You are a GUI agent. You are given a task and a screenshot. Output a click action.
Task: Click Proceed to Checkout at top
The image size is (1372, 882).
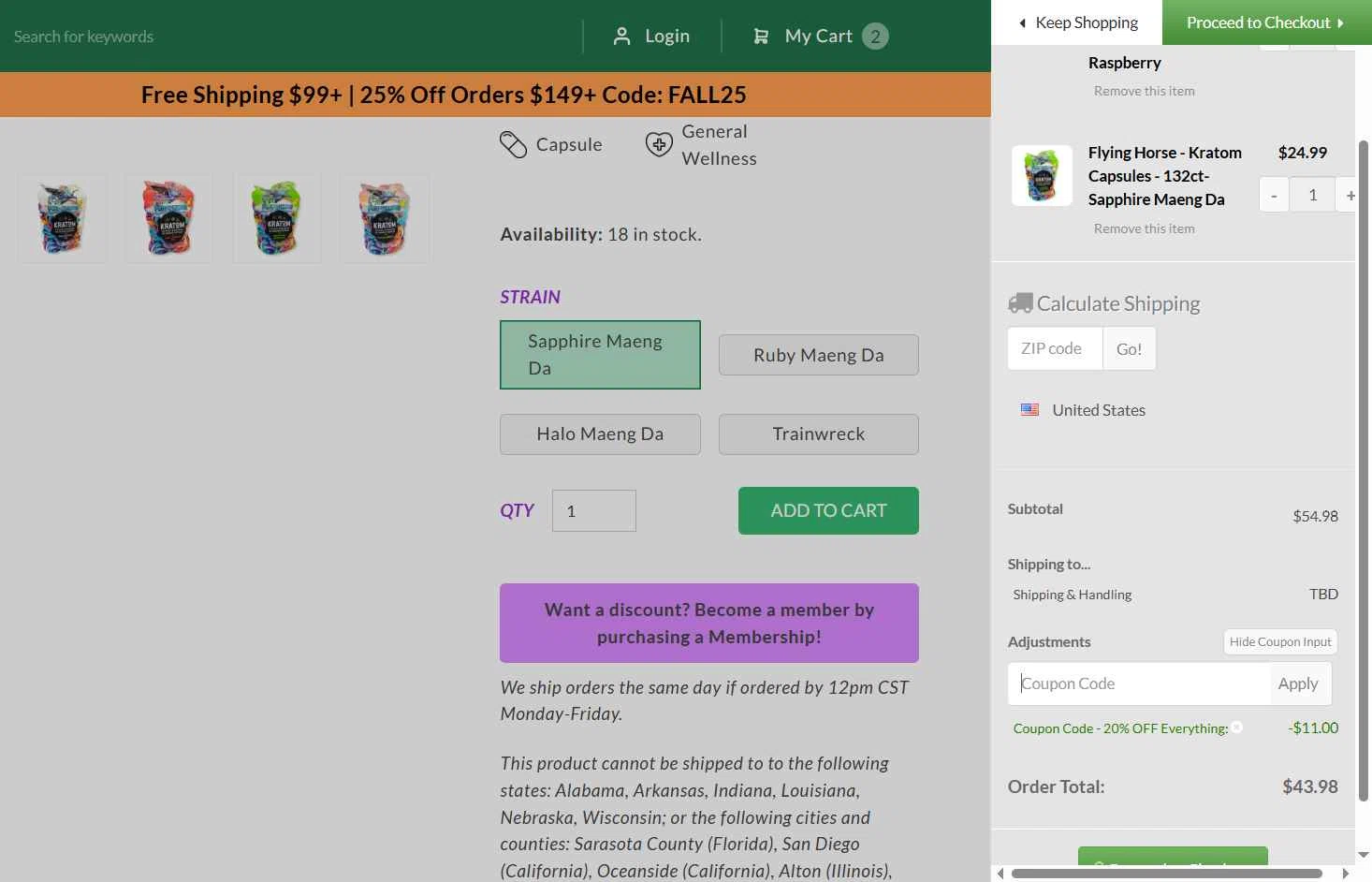click(1267, 22)
